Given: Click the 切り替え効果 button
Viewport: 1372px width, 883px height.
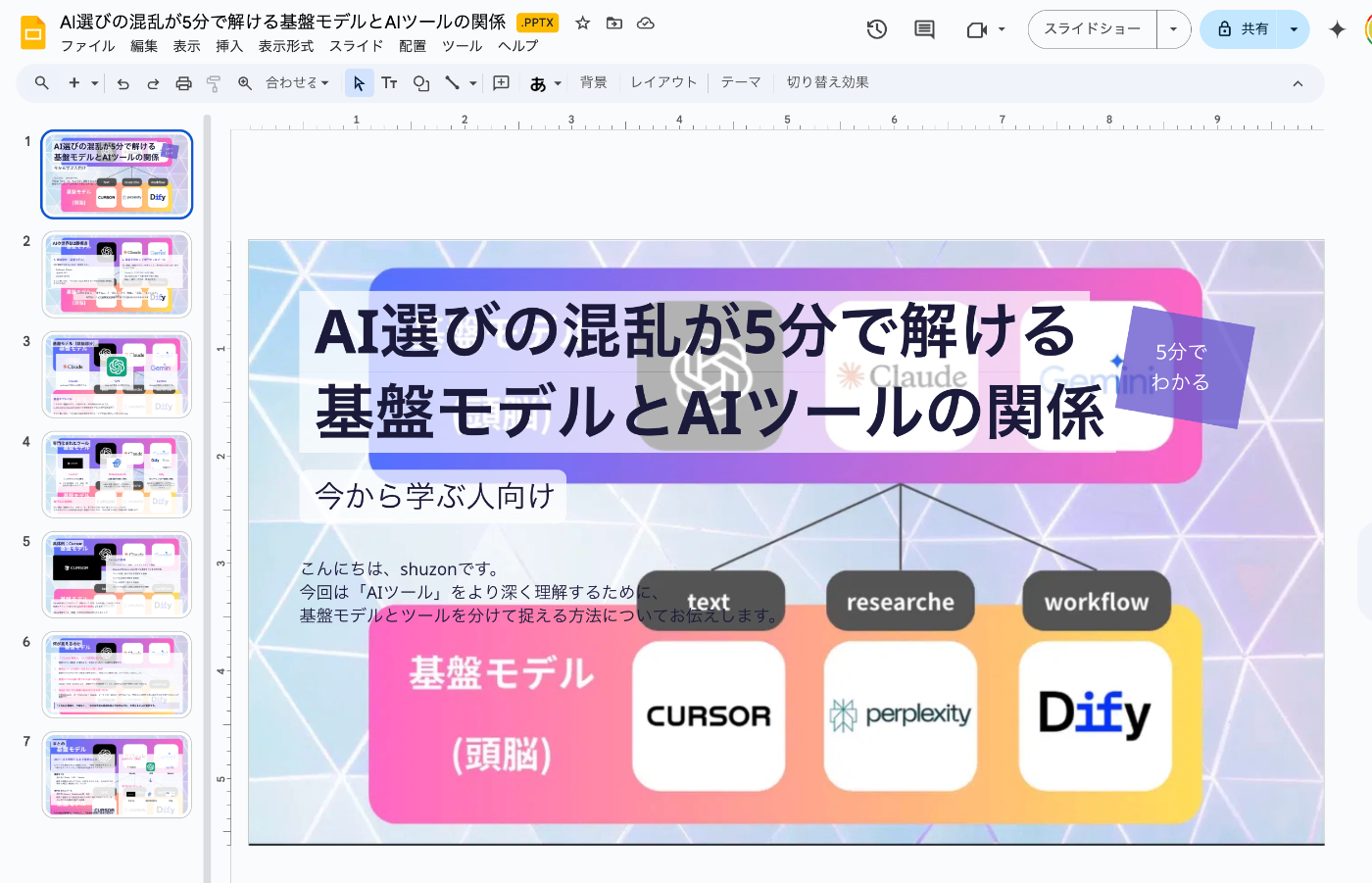Looking at the screenshot, I should (827, 83).
